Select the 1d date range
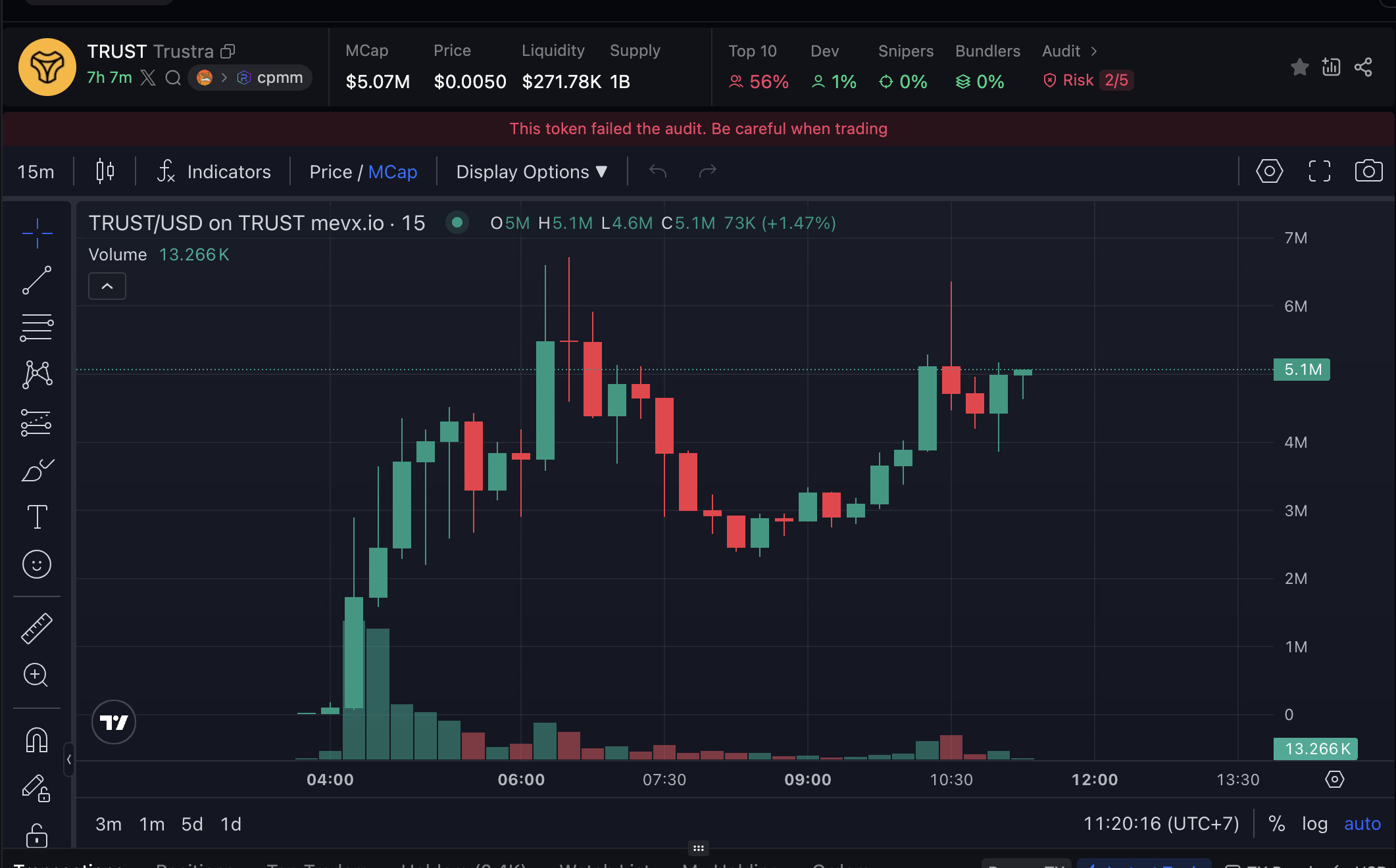The width and height of the screenshot is (1396, 868). [231, 824]
